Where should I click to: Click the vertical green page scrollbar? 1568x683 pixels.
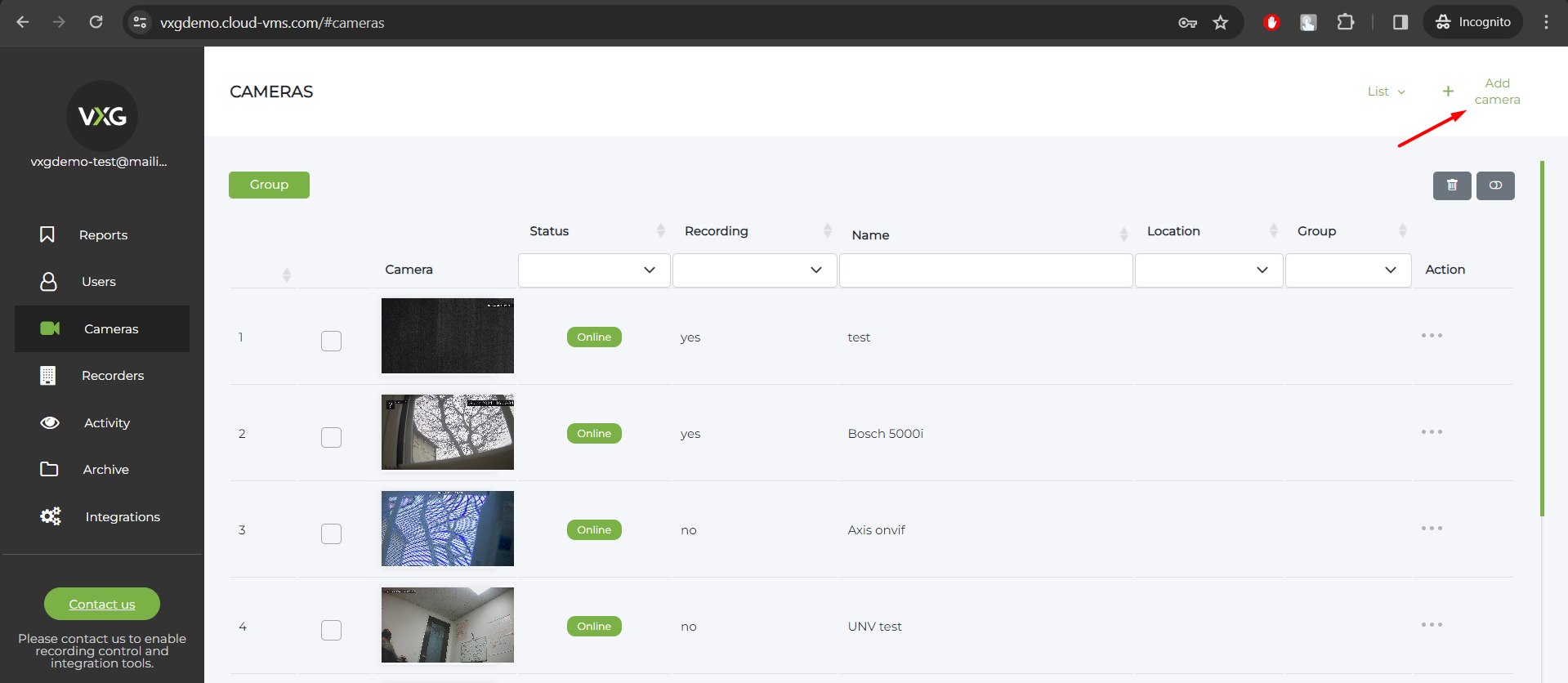click(1542, 338)
